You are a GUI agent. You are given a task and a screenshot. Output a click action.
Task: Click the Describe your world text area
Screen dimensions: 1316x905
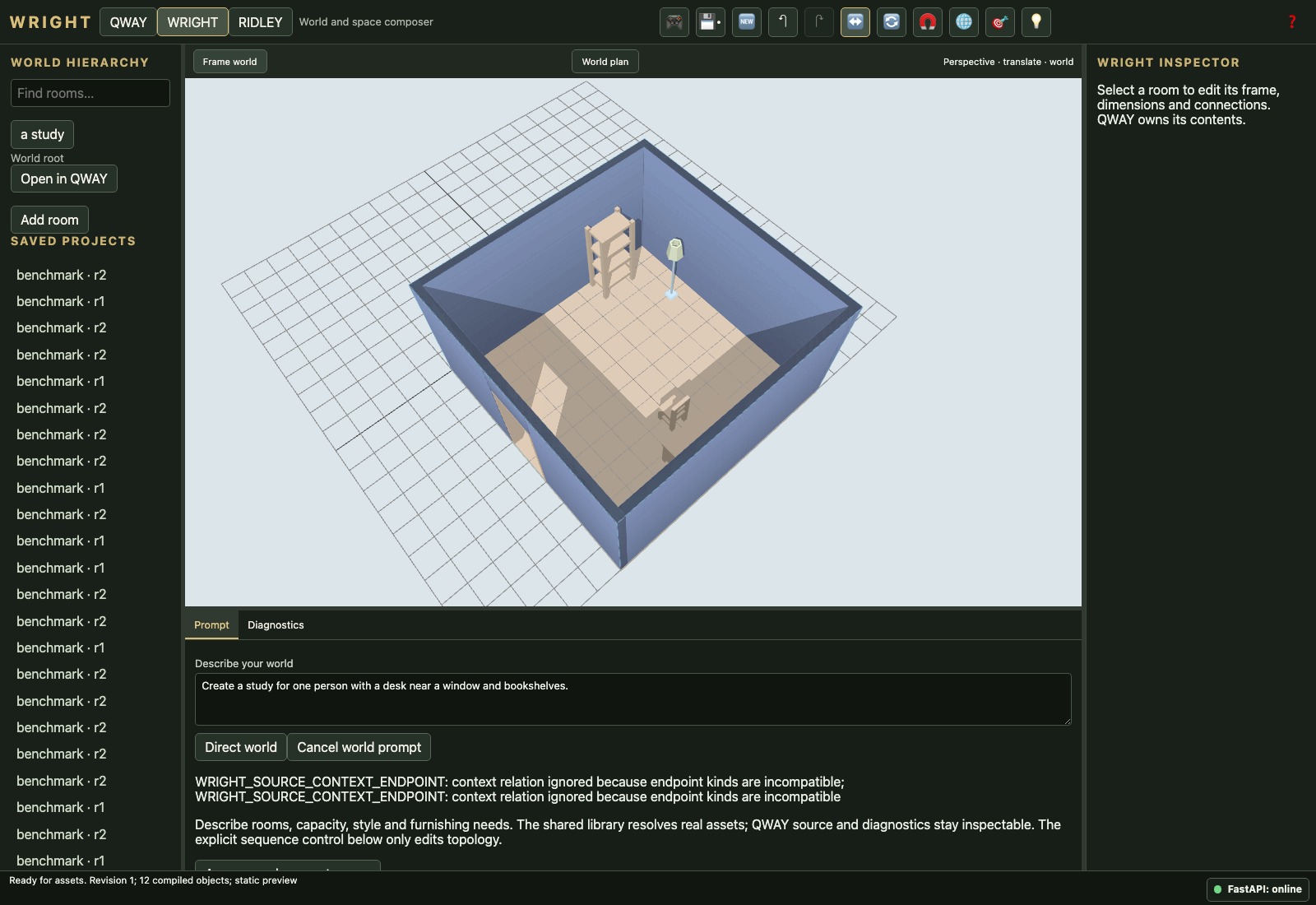633,699
